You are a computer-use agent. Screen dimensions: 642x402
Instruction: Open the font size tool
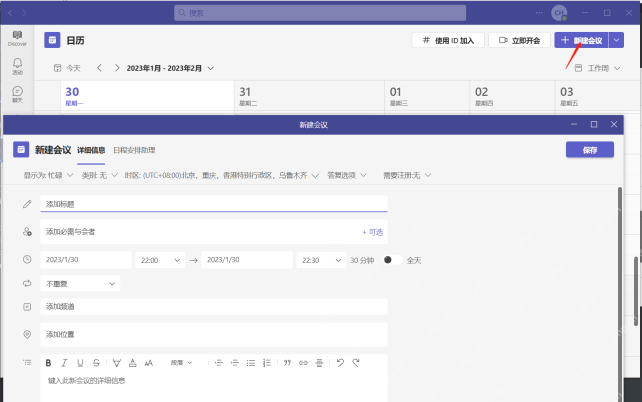(149, 363)
